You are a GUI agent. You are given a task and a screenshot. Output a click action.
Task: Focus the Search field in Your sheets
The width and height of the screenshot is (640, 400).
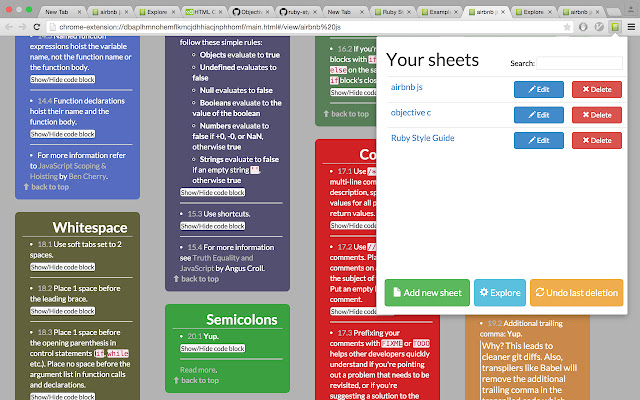[579, 63]
